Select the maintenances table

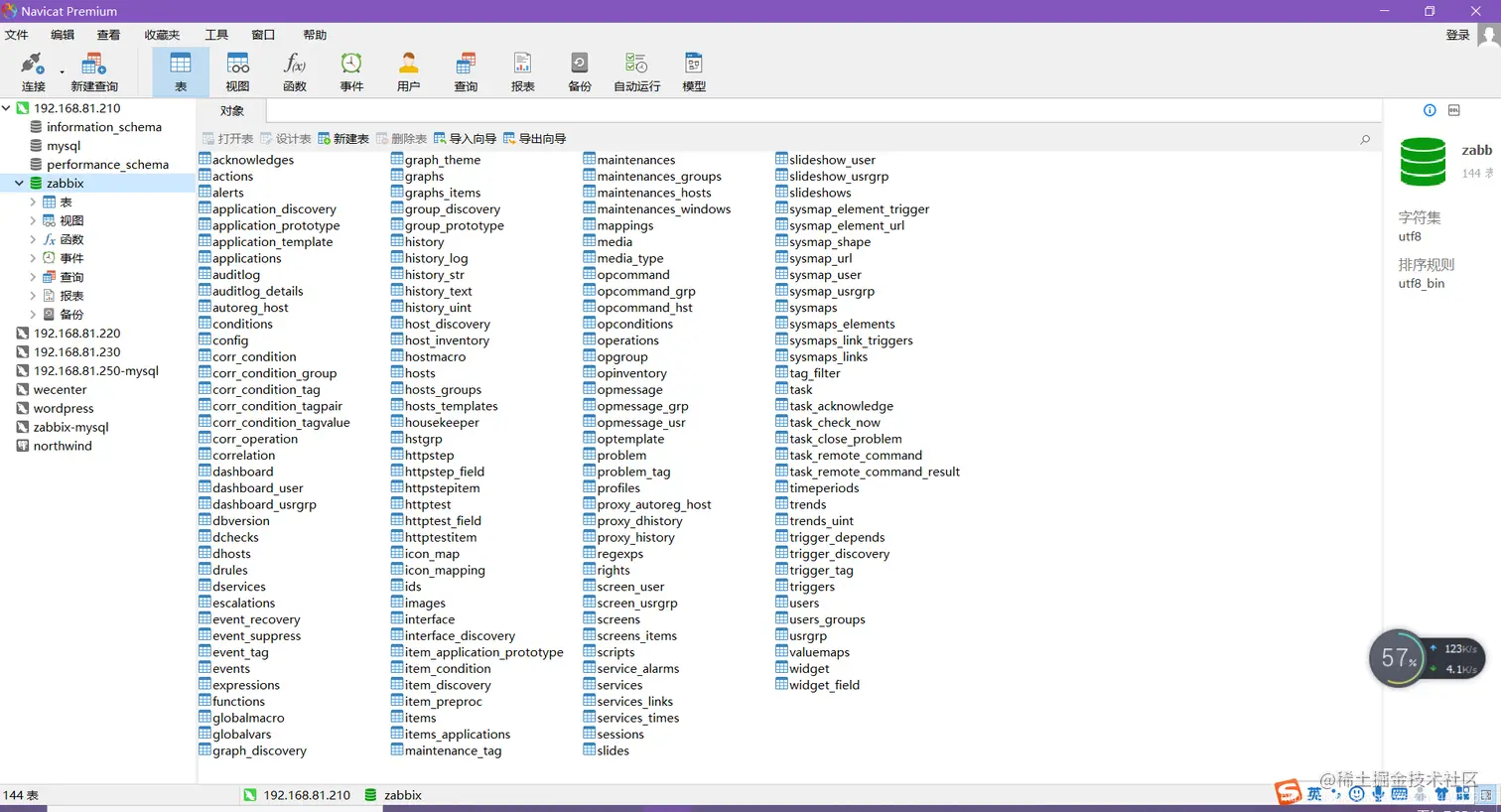point(629,160)
